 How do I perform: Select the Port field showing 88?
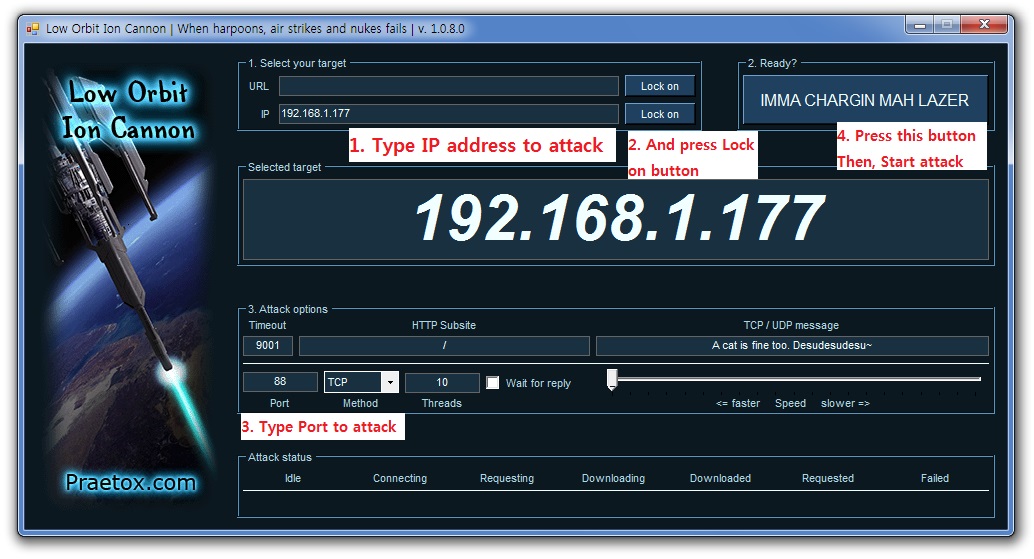click(280, 382)
